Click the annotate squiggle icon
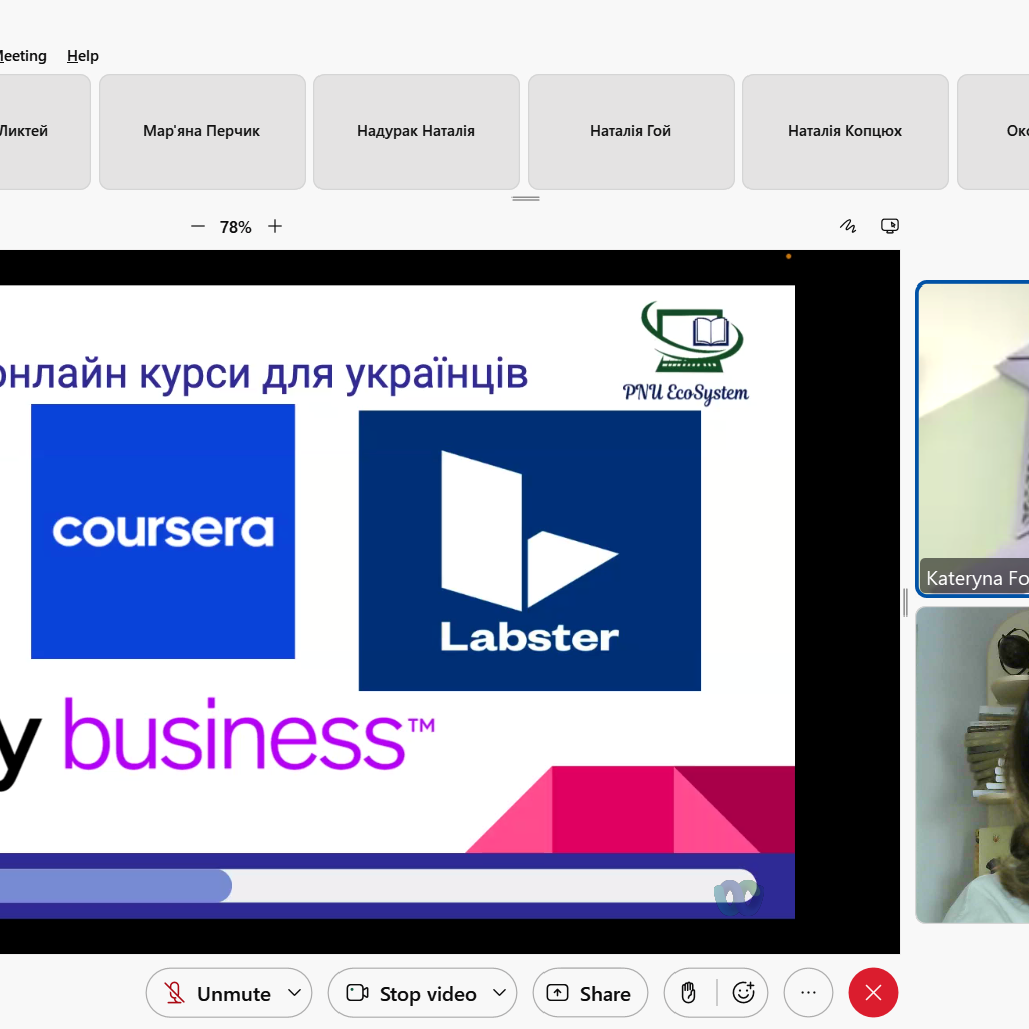Screen dimensions: 1029x1029 848,226
